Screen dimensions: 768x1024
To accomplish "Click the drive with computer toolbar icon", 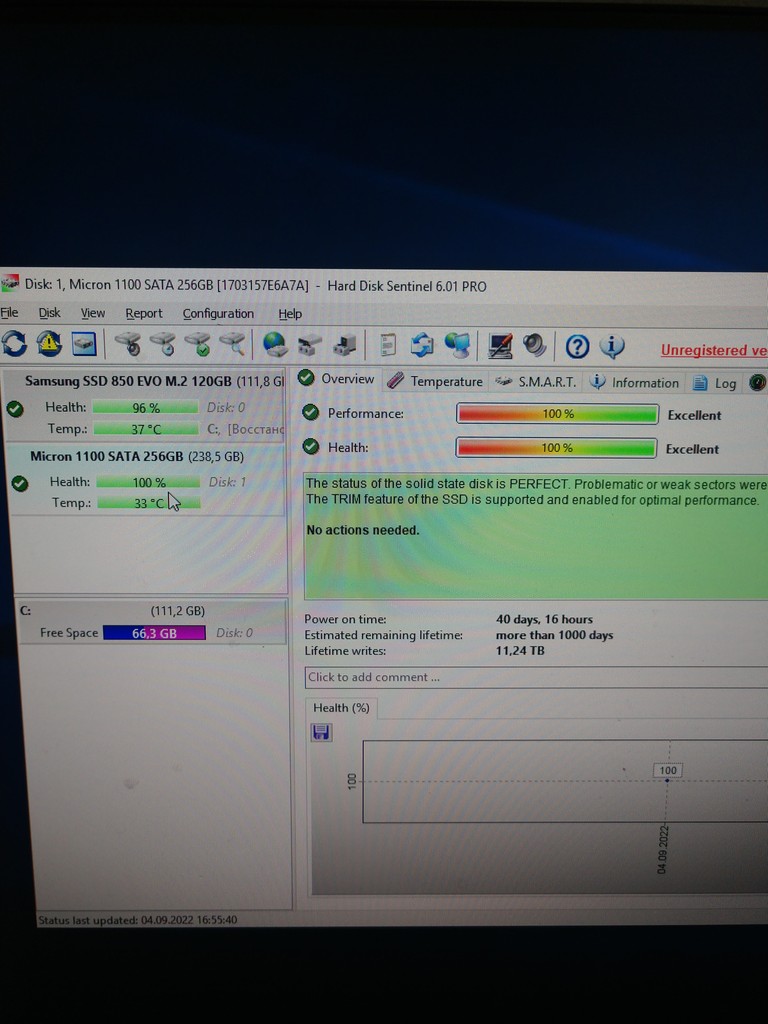I will pyautogui.click(x=345, y=345).
